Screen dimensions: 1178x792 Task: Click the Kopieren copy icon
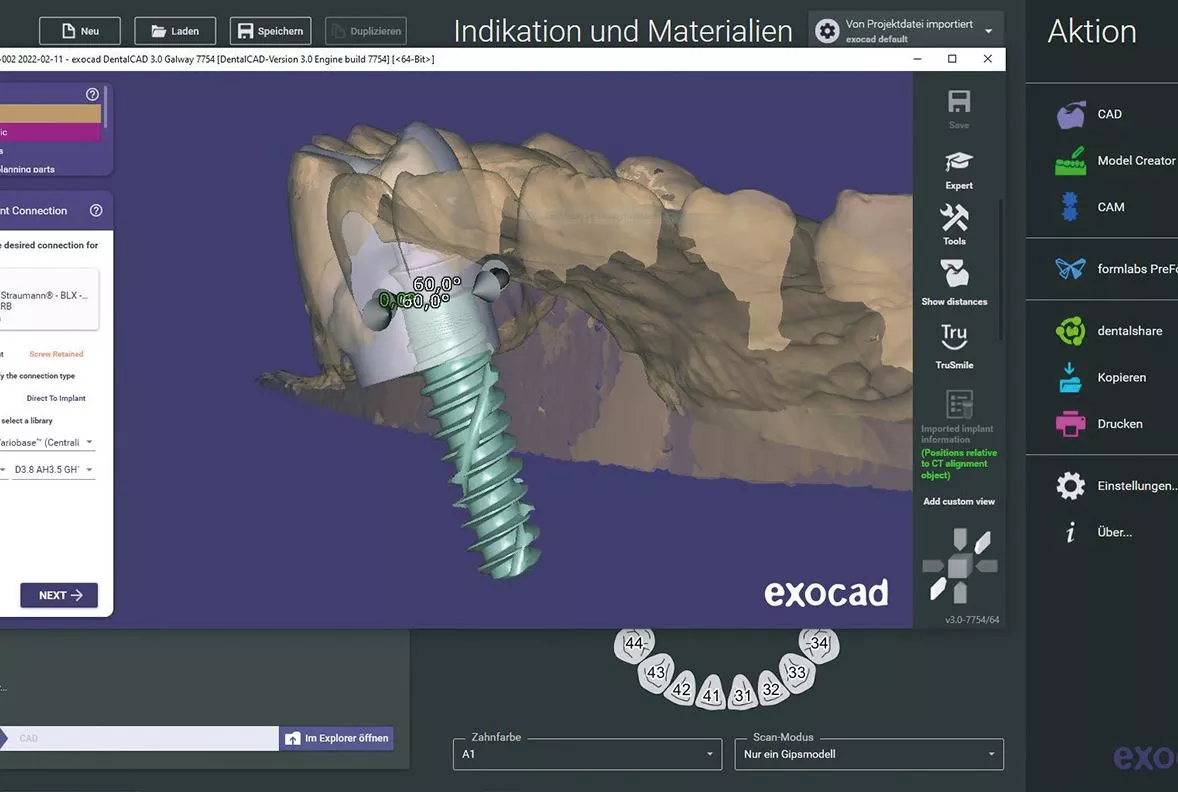pyautogui.click(x=1070, y=377)
